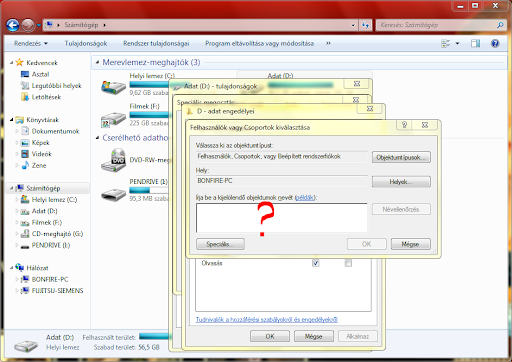Open the Help question mark icon

(495, 43)
